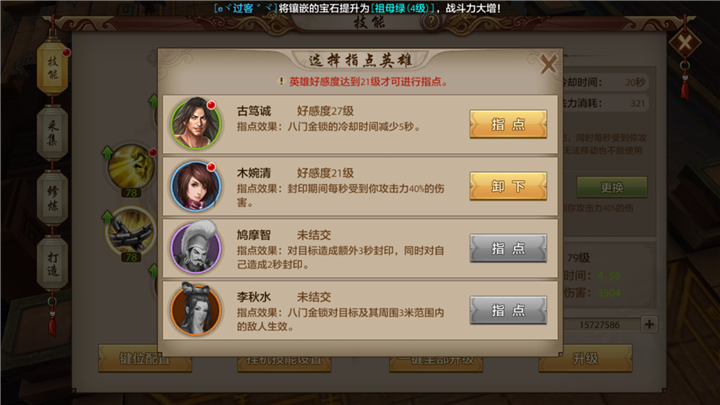Click the green 更换 button

pyautogui.click(x=612, y=187)
